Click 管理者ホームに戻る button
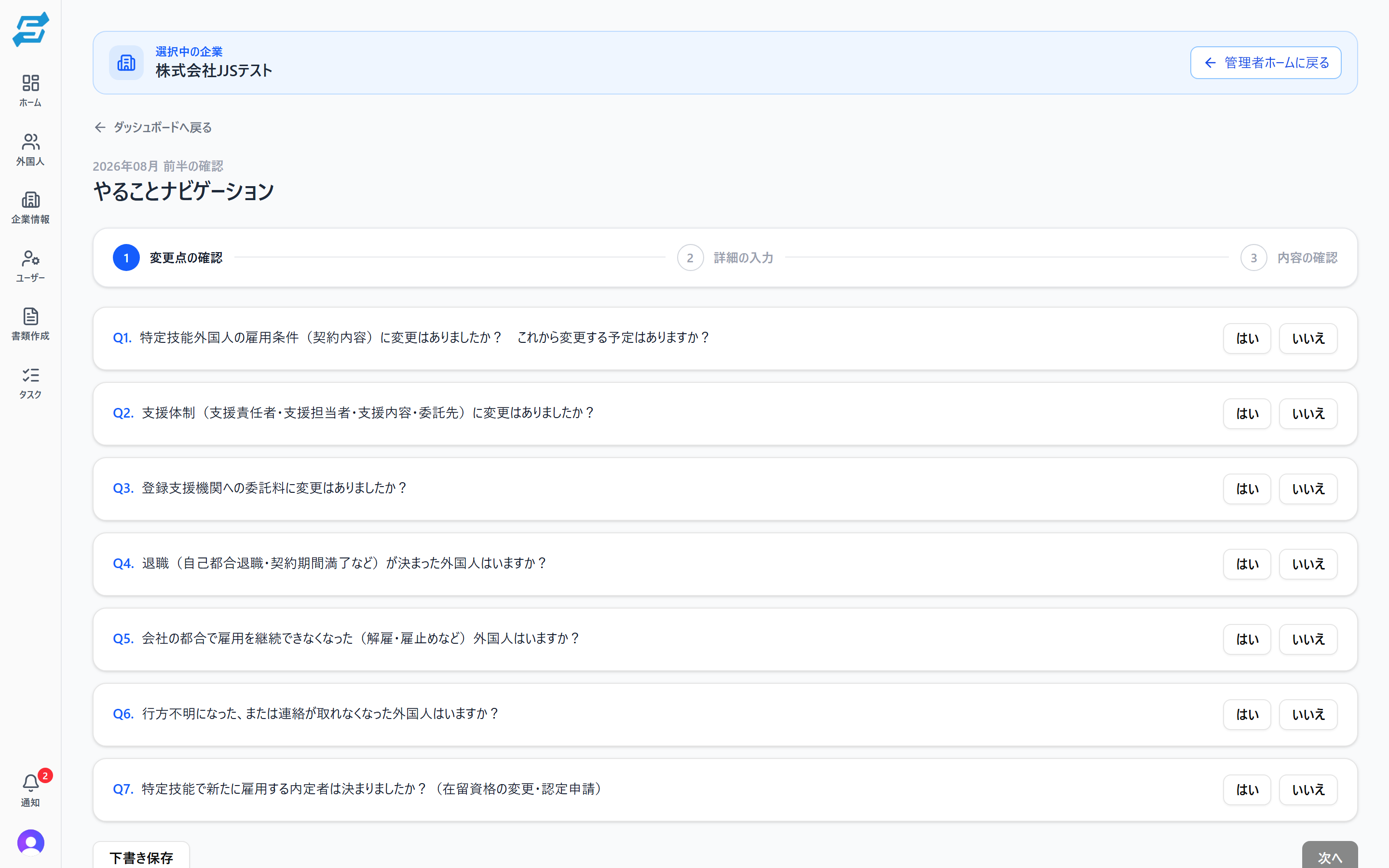This screenshot has width=1389, height=868. [x=1266, y=63]
